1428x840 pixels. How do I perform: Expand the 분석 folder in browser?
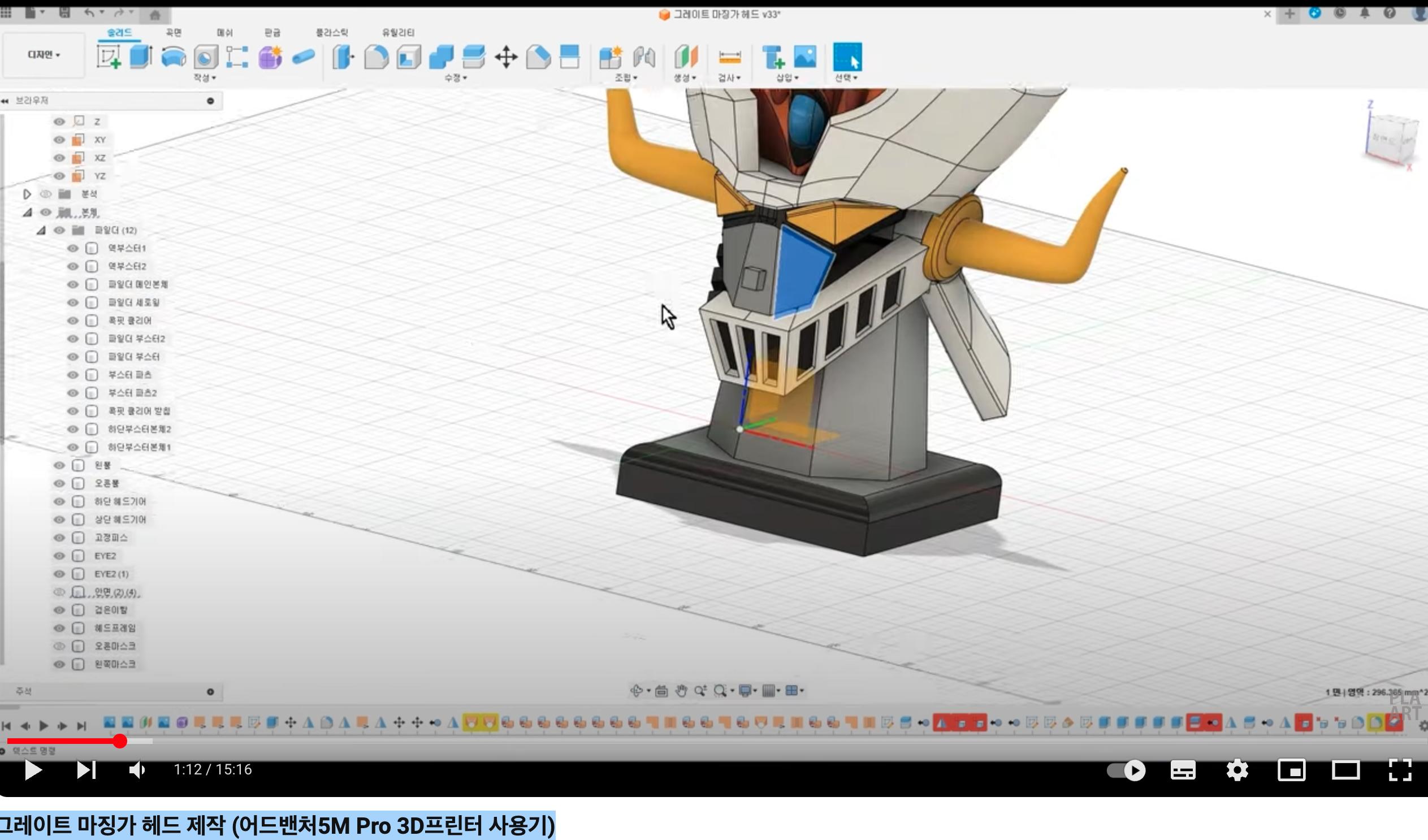27,194
